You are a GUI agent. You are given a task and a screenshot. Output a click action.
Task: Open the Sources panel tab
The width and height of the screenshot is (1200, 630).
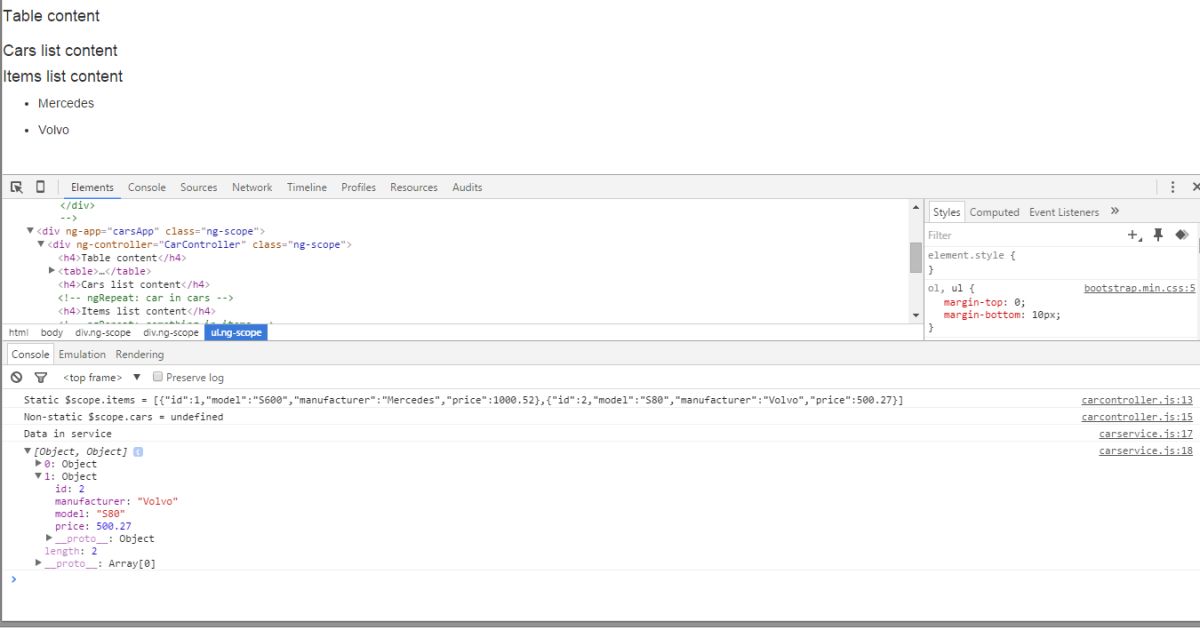click(x=199, y=187)
